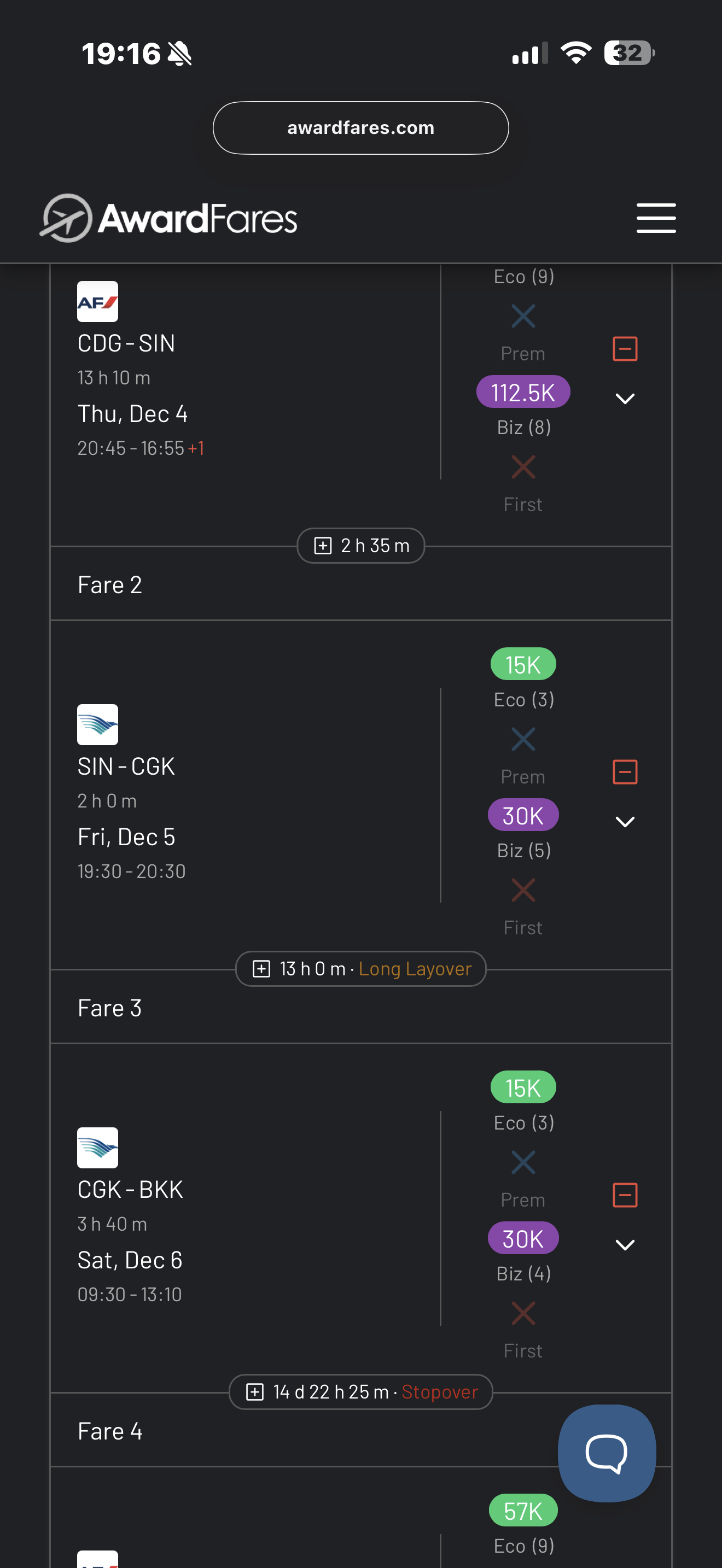Toggle the red minus box on CGK - BKK
This screenshot has width=722, height=1568.
point(625,1195)
